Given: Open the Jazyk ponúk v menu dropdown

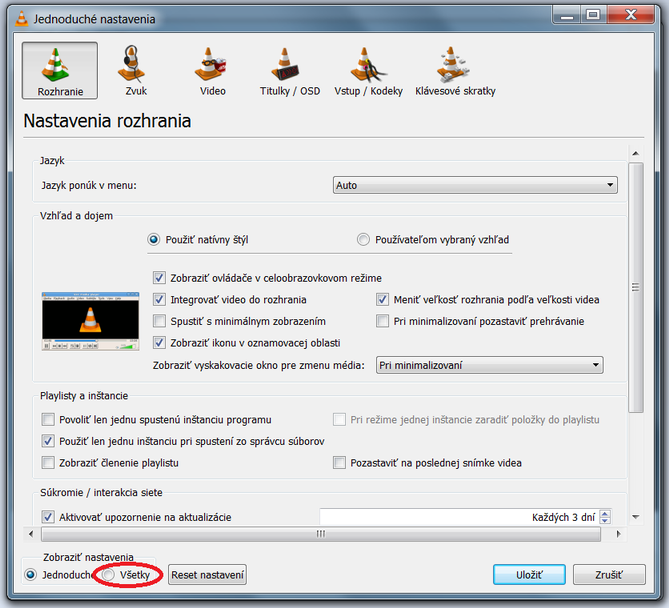Looking at the screenshot, I should [x=475, y=185].
